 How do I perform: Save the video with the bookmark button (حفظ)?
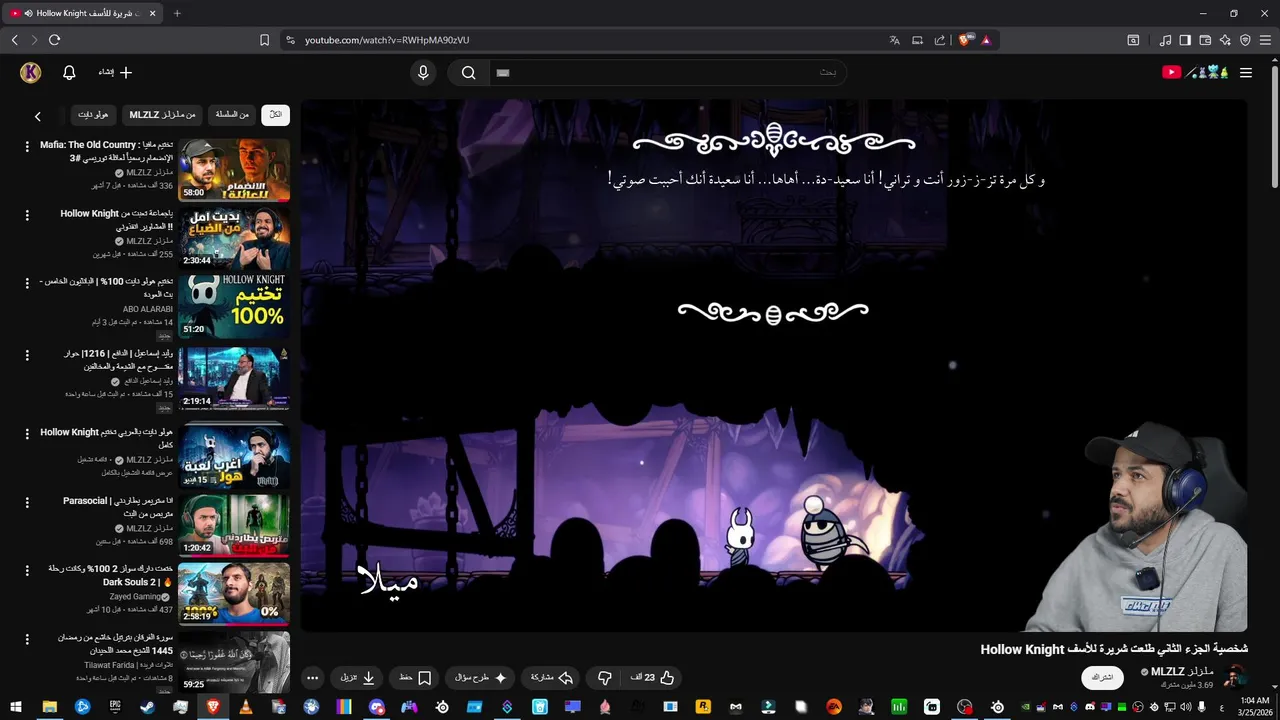[x=415, y=678]
